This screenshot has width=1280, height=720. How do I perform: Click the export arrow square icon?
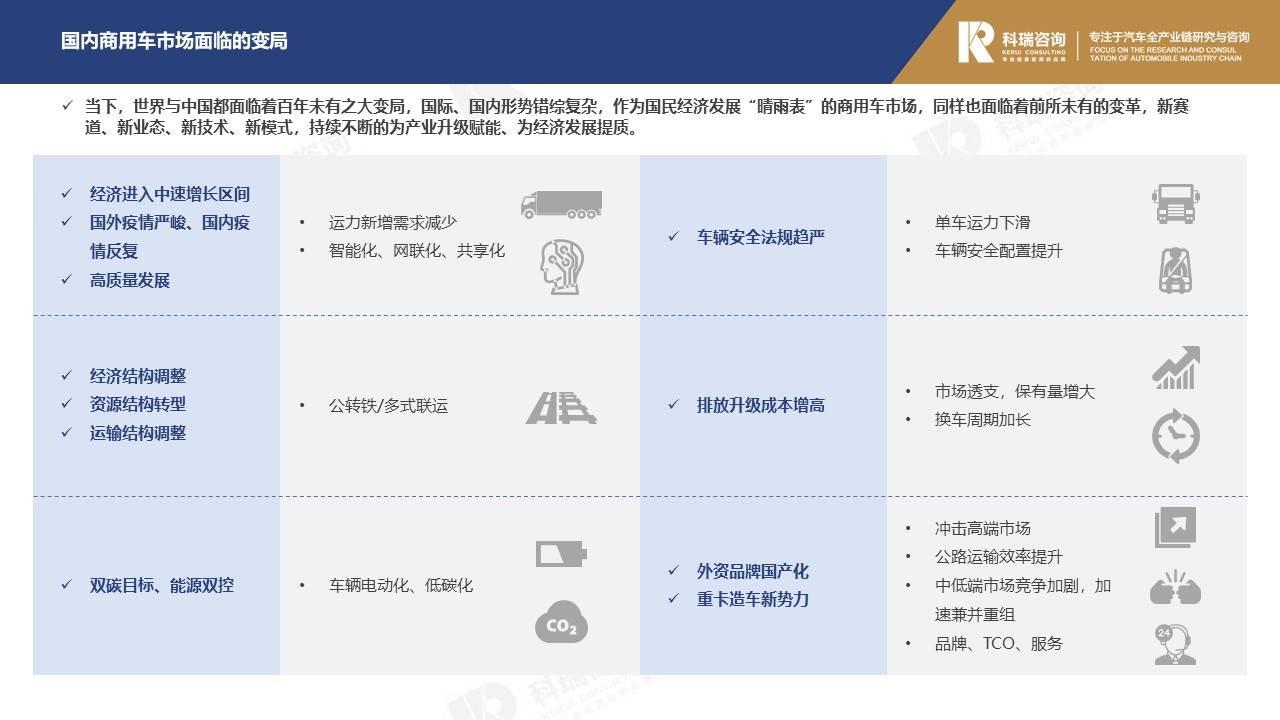click(1176, 527)
